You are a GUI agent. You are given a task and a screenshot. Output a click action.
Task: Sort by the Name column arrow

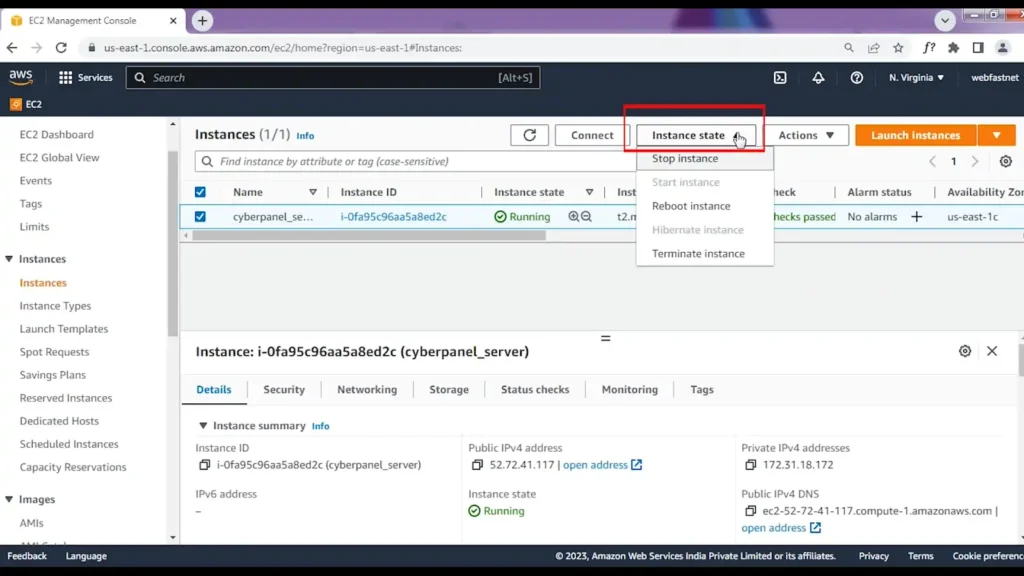(x=313, y=192)
